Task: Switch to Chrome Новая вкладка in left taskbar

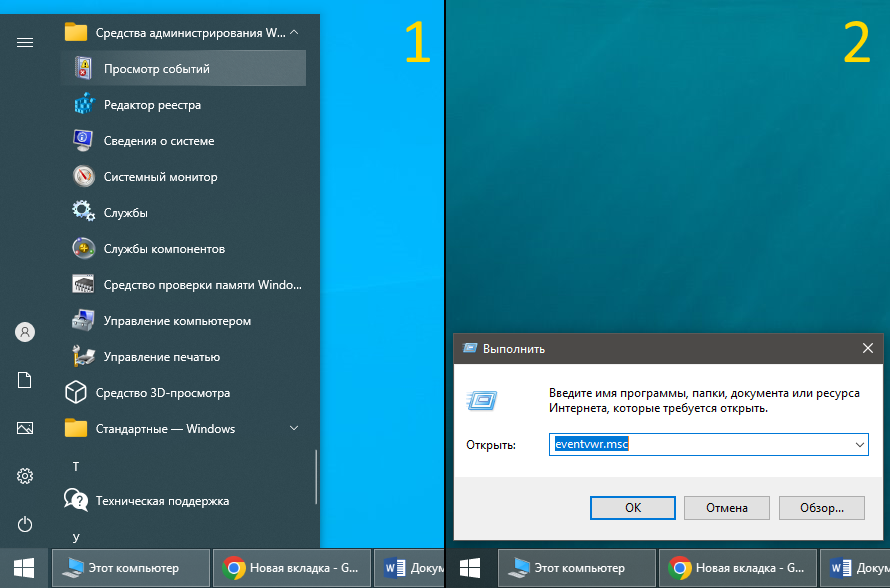Action: [292, 568]
